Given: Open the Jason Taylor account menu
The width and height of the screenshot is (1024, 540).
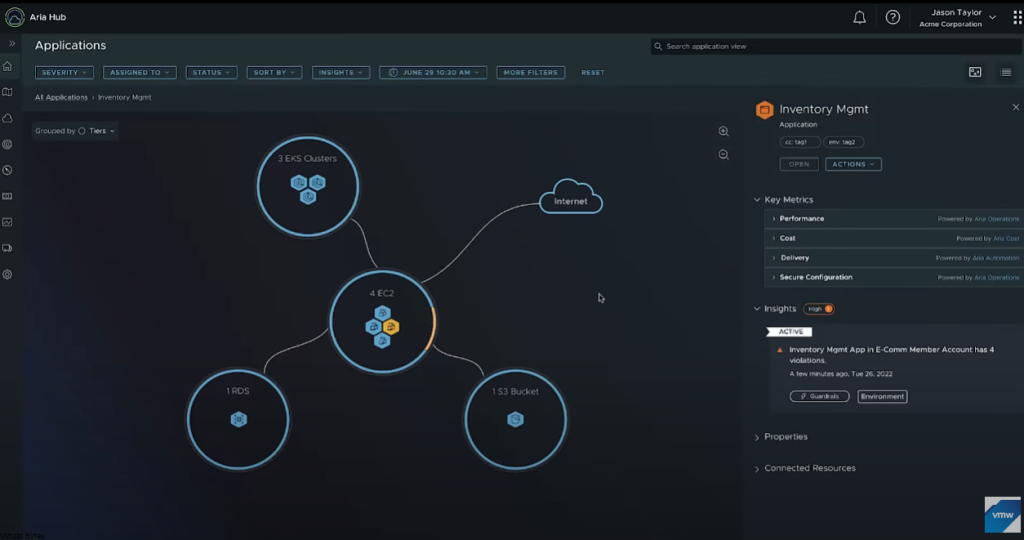Looking at the screenshot, I should pos(957,18).
